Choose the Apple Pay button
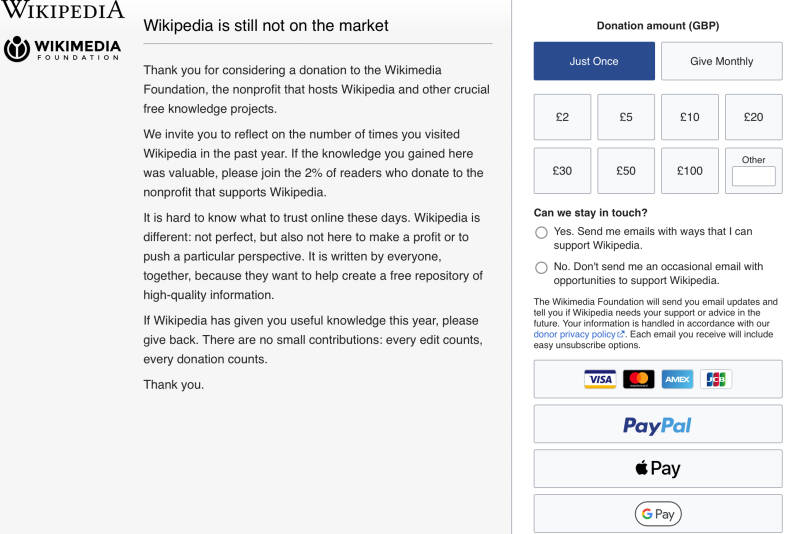800x534 pixels. tap(657, 468)
